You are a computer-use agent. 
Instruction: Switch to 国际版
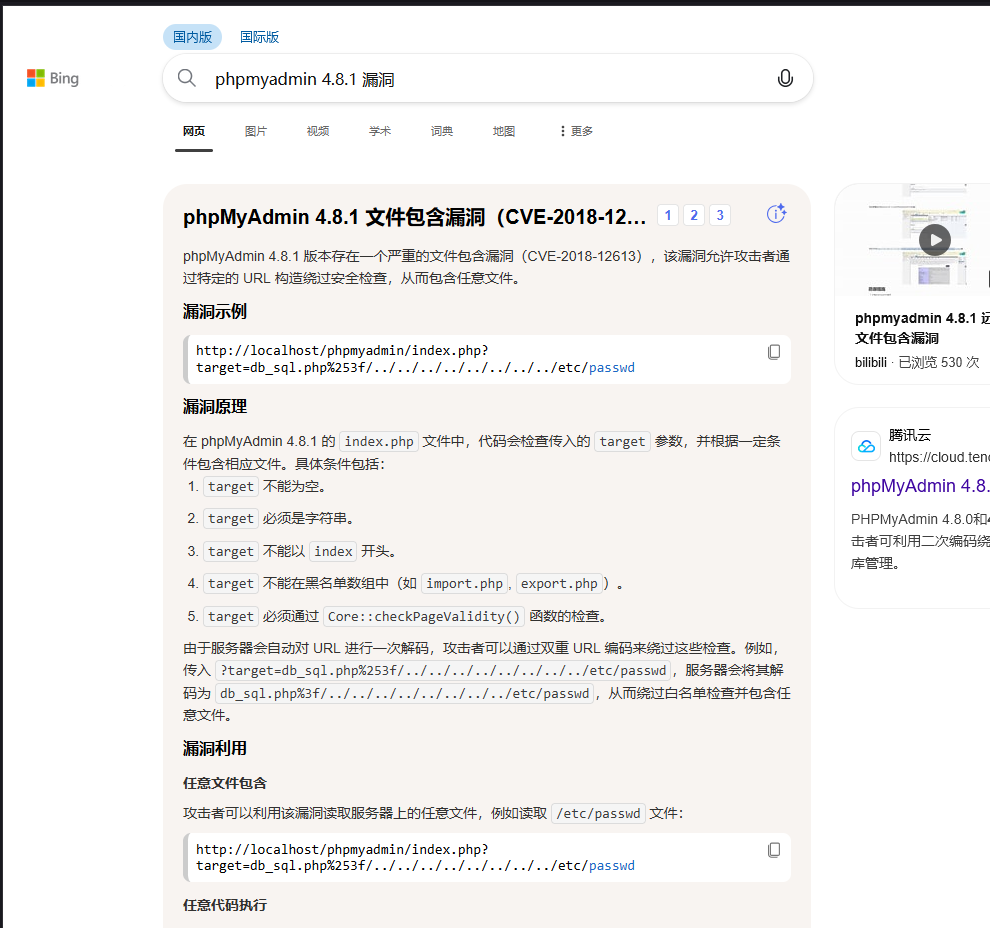(257, 36)
